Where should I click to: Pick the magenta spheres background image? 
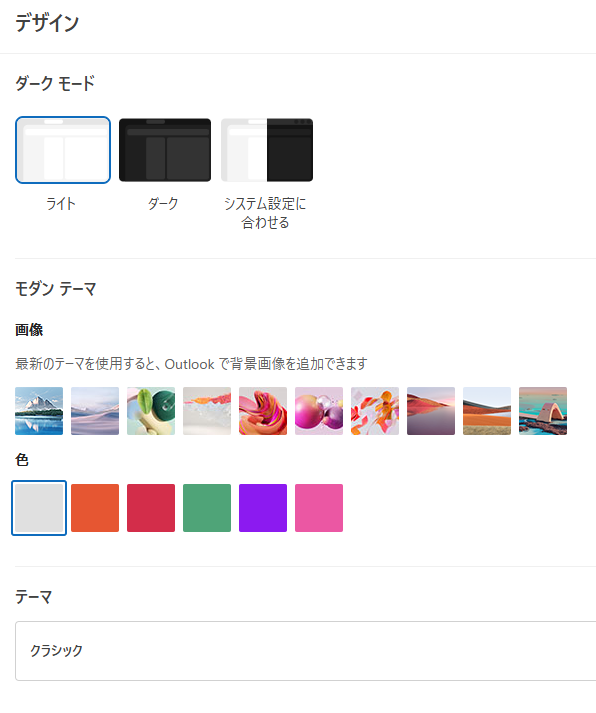click(319, 411)
